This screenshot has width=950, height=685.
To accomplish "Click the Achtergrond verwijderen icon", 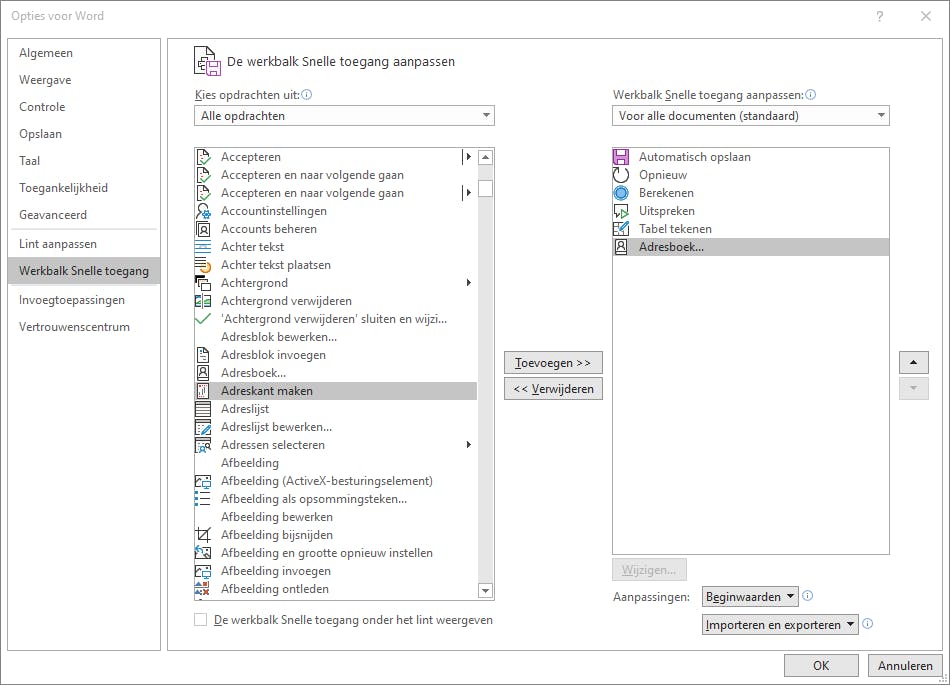I will coord(203,301).
